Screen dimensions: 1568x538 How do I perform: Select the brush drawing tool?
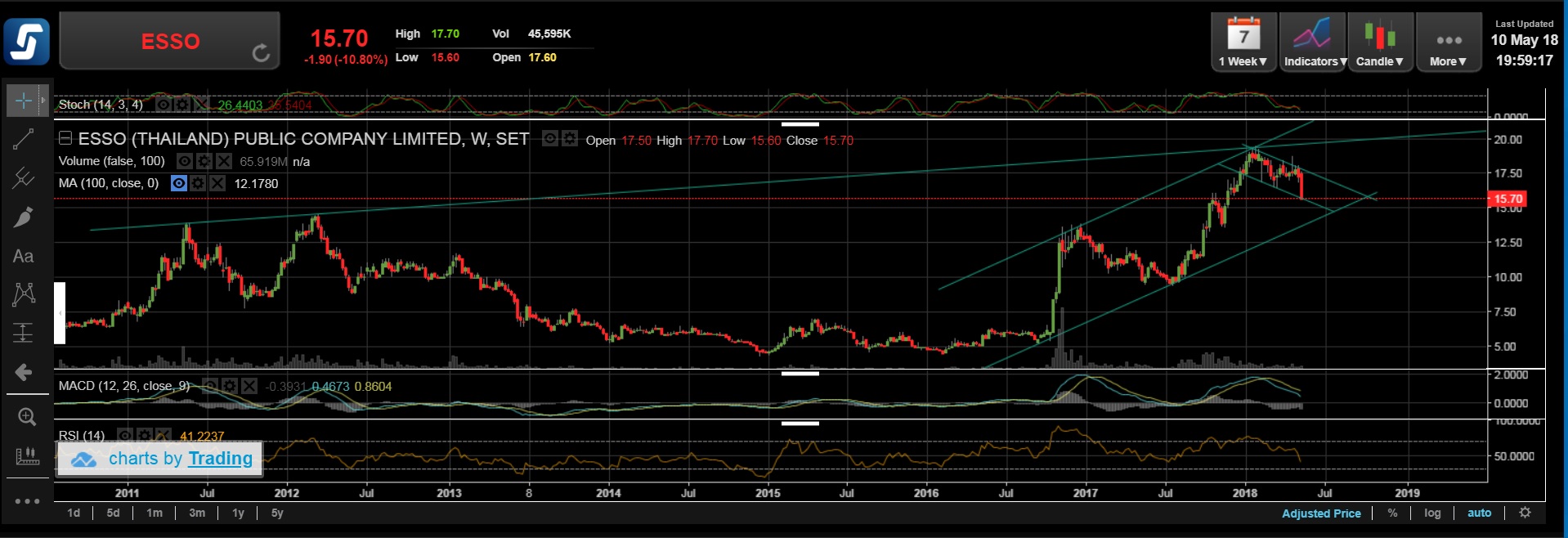(23, 217)
